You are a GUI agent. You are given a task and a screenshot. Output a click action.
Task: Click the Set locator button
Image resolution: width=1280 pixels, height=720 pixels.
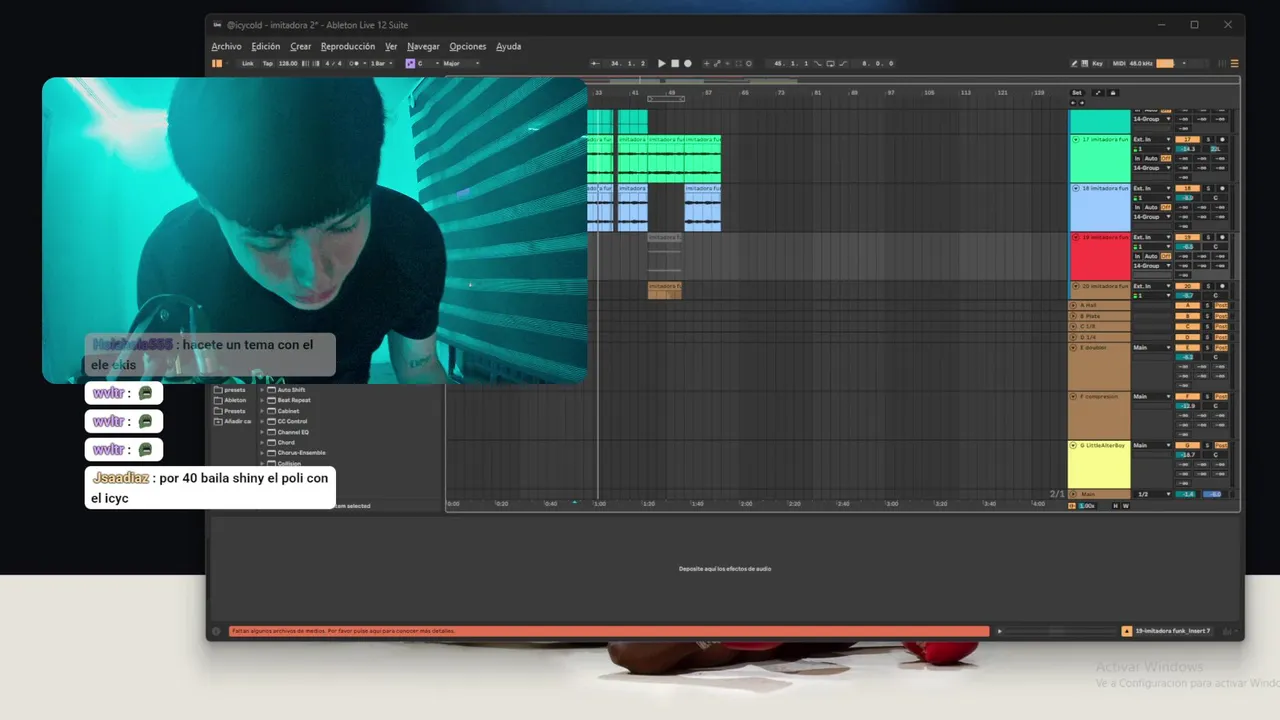pos(1077,93)
